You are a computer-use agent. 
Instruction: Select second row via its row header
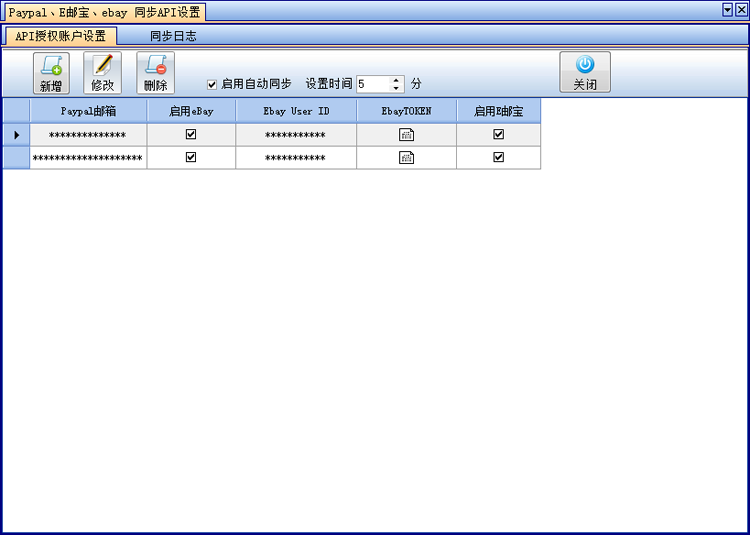coord(17,158)
